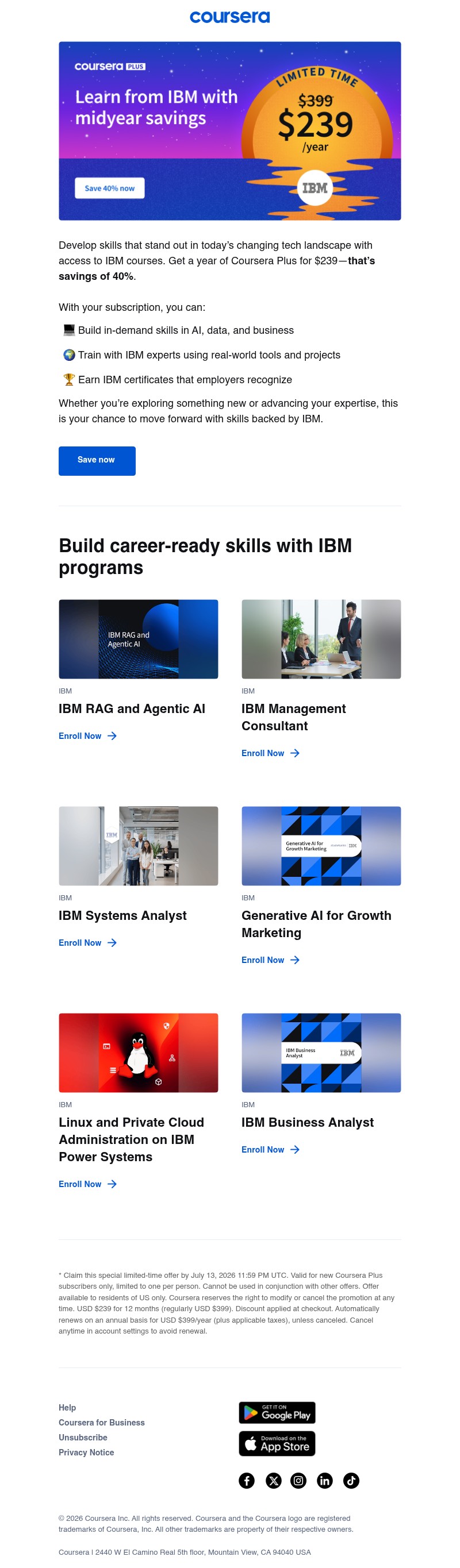Open the IBM Systems Analyst thumbnail
This screenshot has height=1568, width=460.
(x=139, y=846)
